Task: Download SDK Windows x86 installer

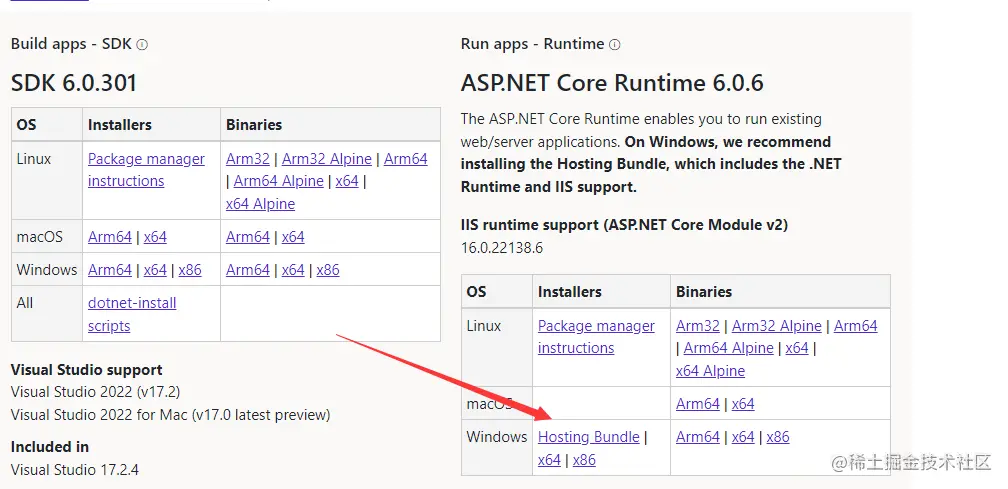Action: point(190,270)
